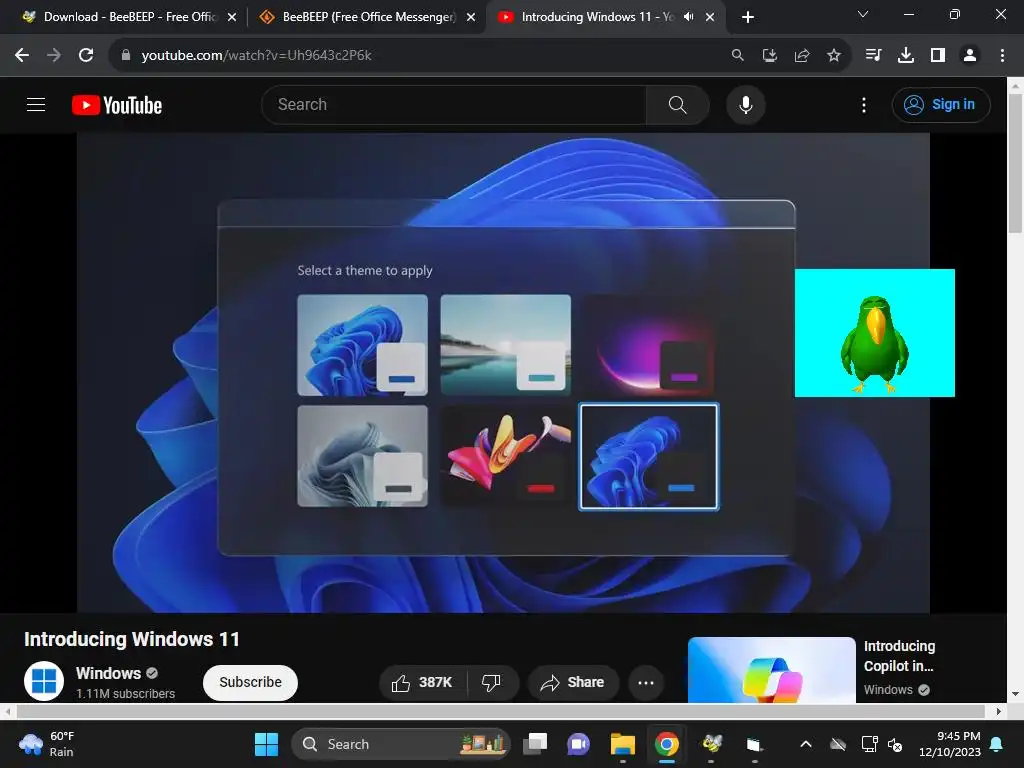Click the address bar URL
The height and width of the screenshot is (768, 1024).
click(x=256, y=56)
